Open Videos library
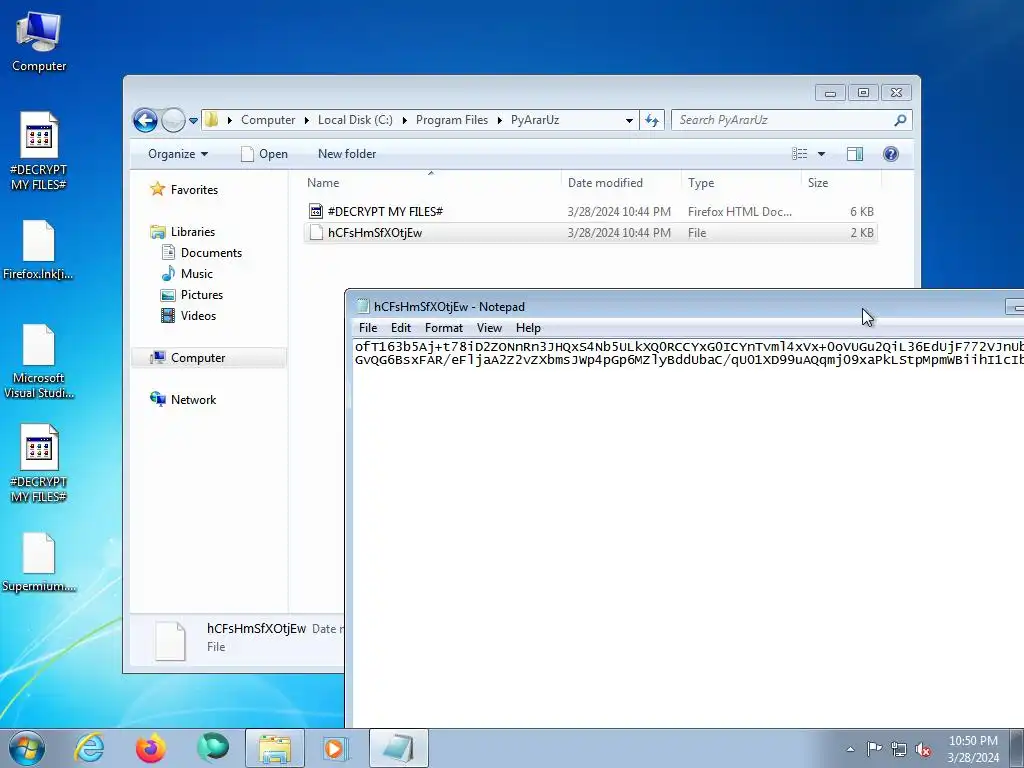 click(189, 315)
